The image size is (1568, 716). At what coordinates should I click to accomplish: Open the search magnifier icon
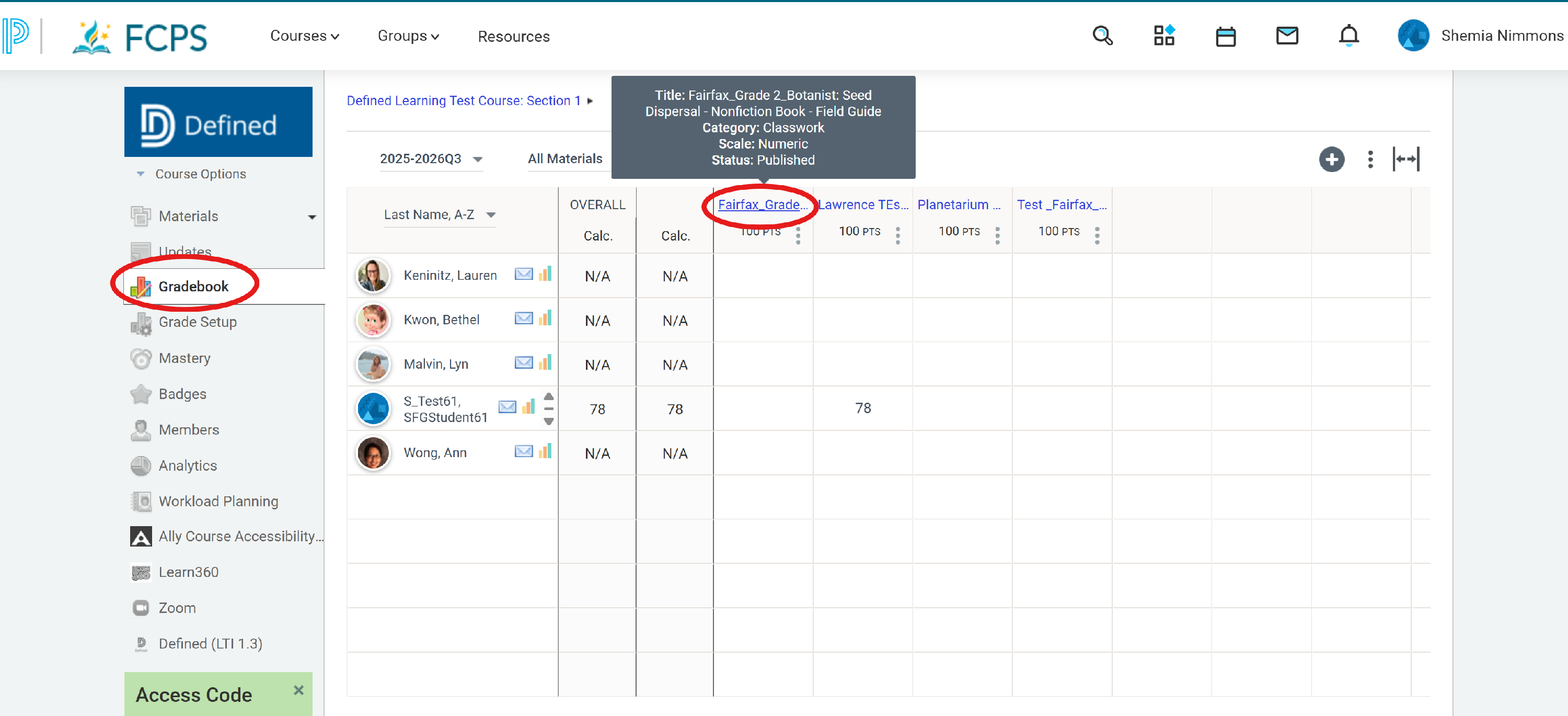pyautogui.click(x=1102, y=36)
